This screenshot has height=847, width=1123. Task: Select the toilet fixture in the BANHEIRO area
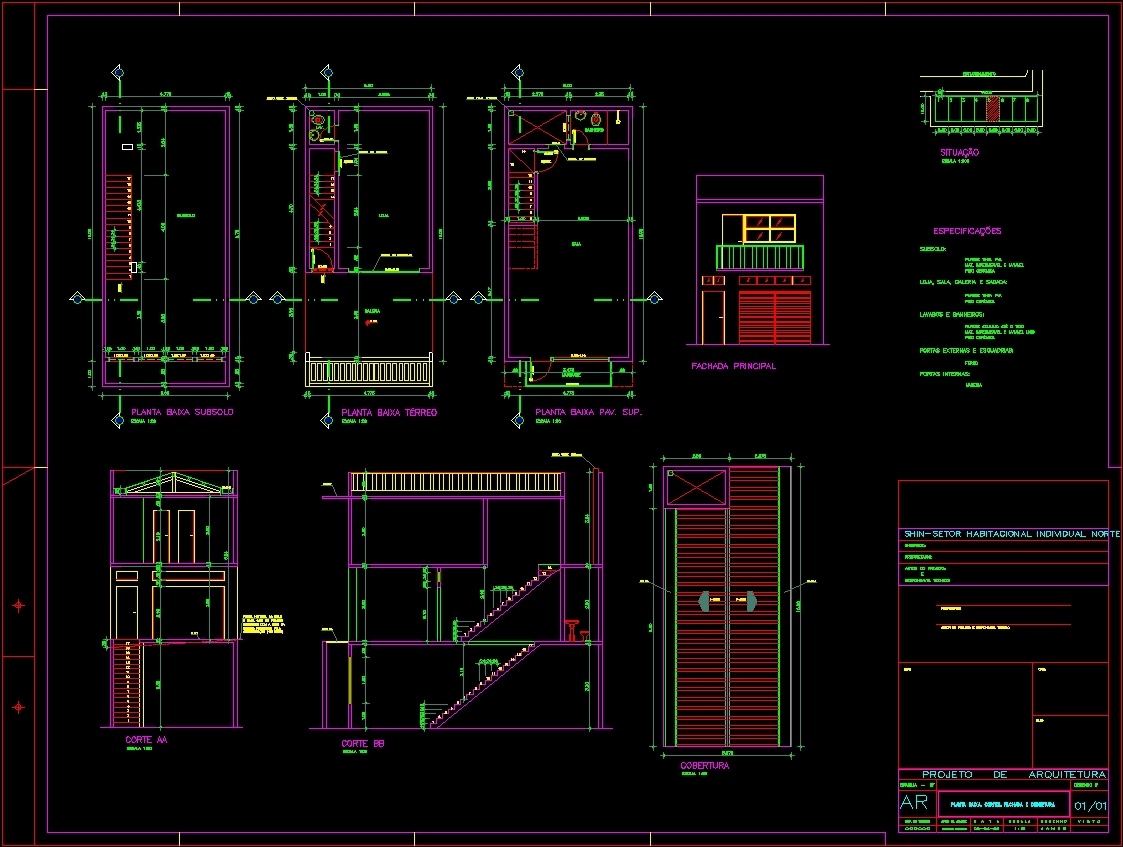pos(596,119)
